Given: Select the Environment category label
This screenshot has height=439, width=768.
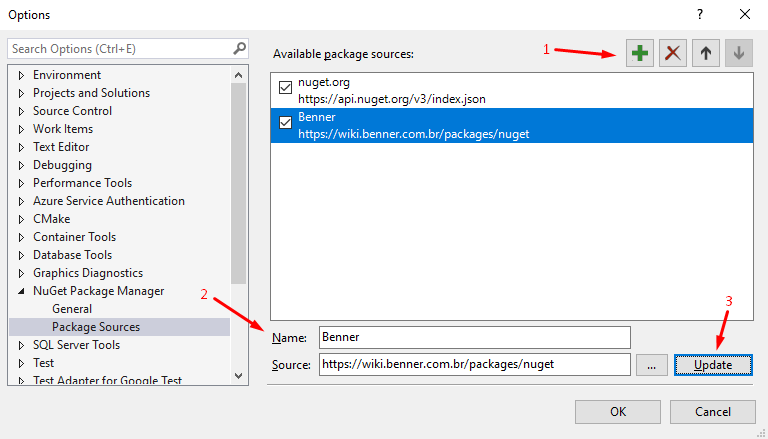Looking at the screenshot, I should click(67, 75).
